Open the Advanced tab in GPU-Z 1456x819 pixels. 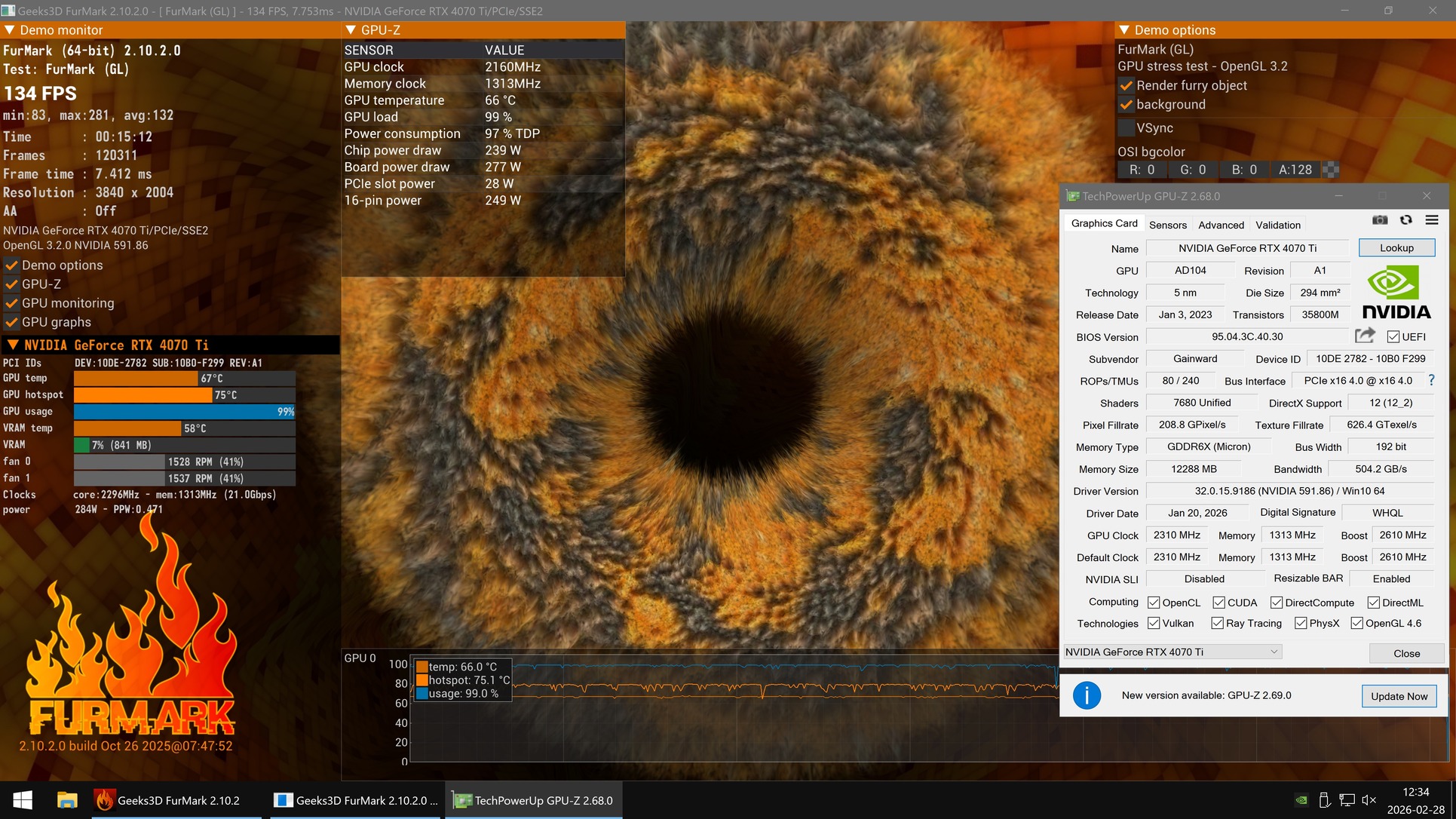coord(1221,225)
